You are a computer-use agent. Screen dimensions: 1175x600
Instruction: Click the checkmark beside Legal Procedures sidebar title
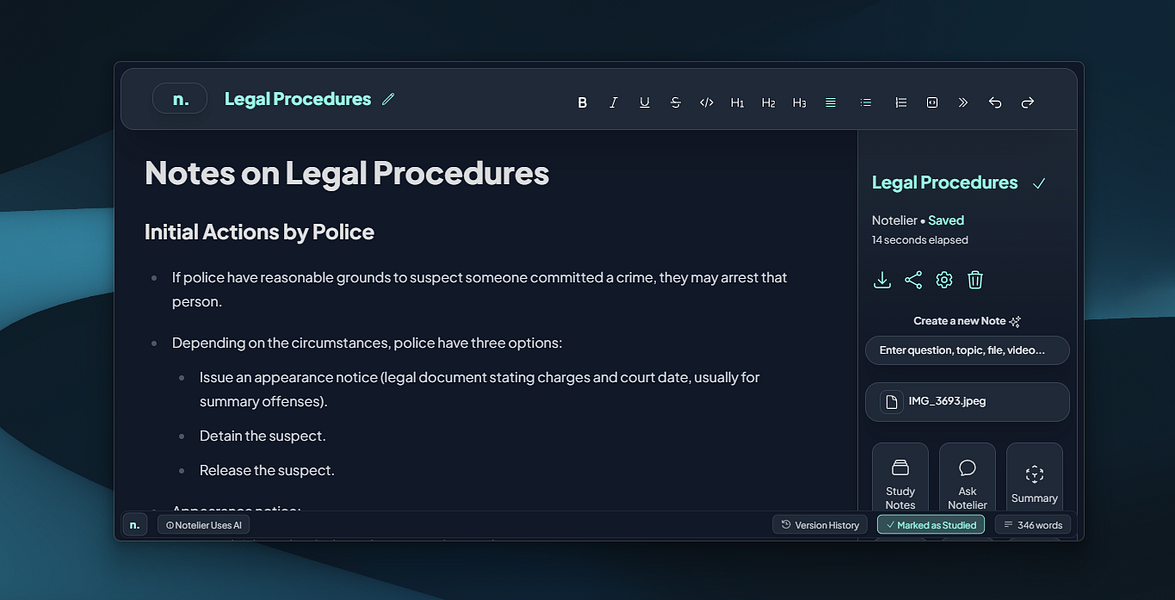(1039, 184)
